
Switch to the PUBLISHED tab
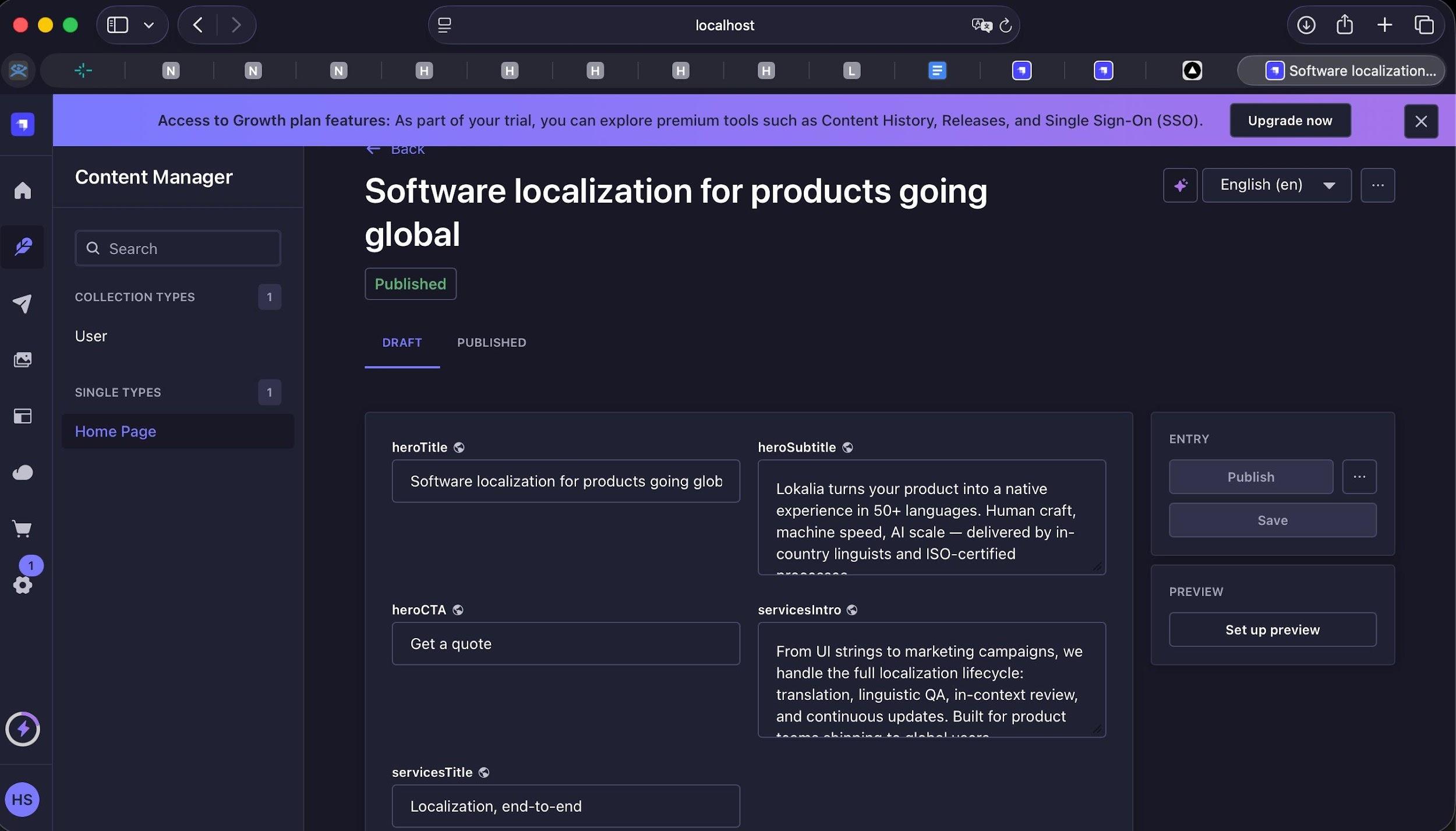click(x=492, y=342)
